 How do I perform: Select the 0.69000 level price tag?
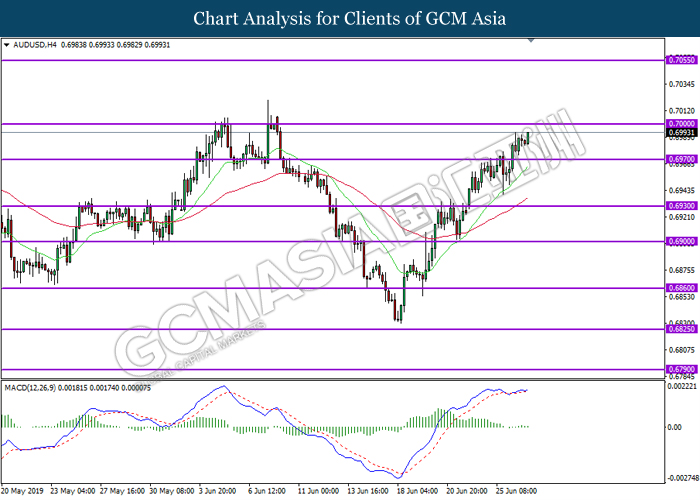point(681,241)
